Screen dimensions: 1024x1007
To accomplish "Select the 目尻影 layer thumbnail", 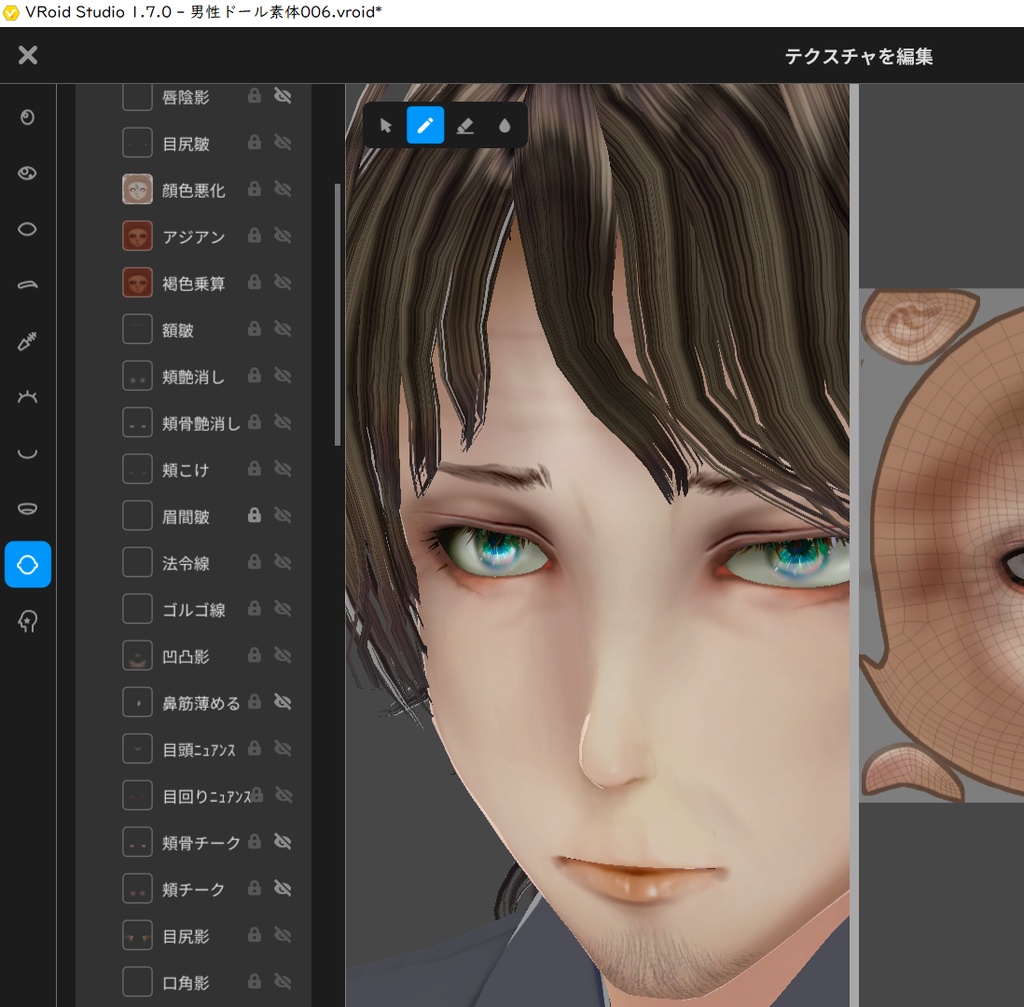I will [x=137, y=936].
